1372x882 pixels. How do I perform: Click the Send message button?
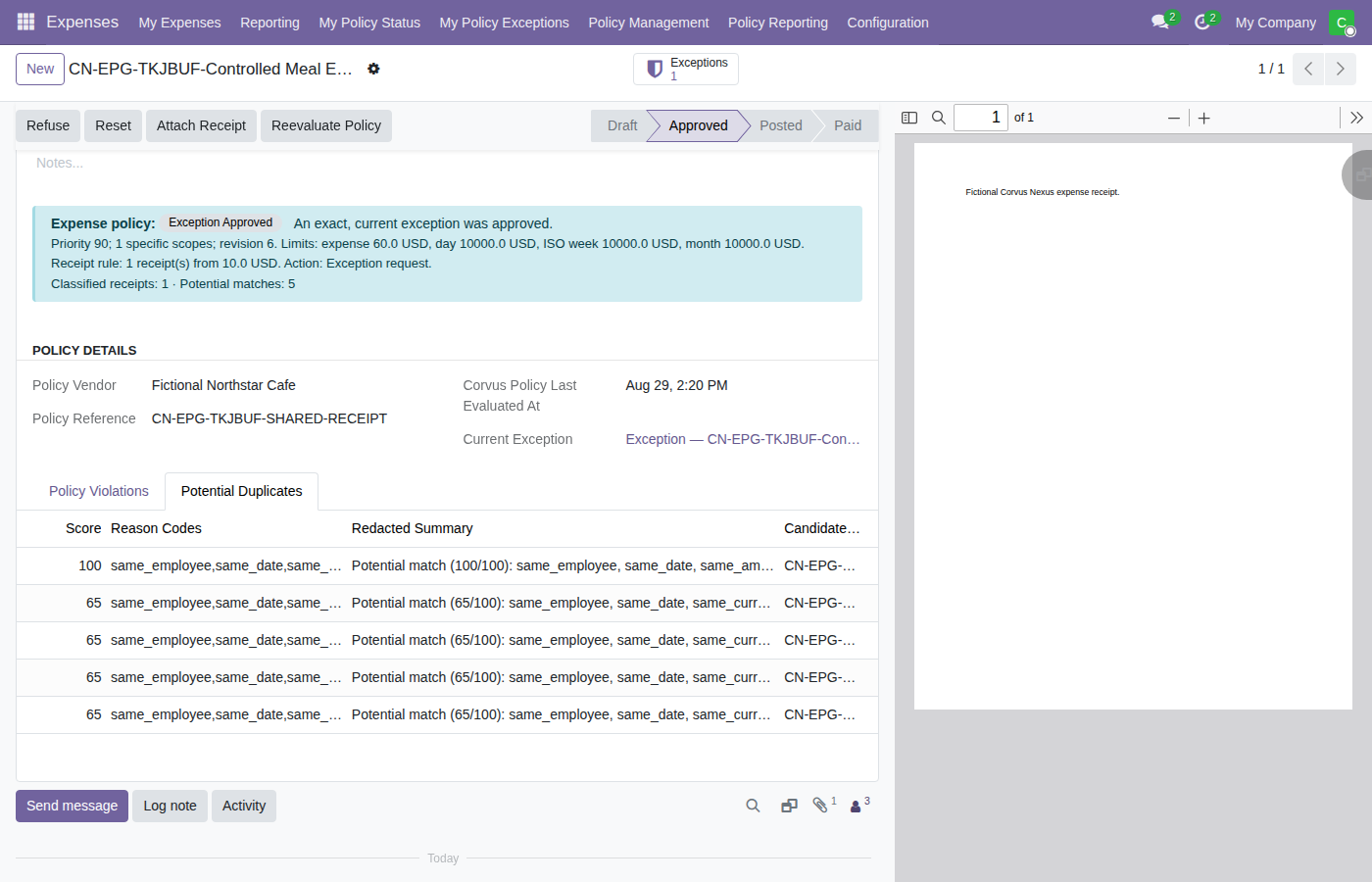72,806
